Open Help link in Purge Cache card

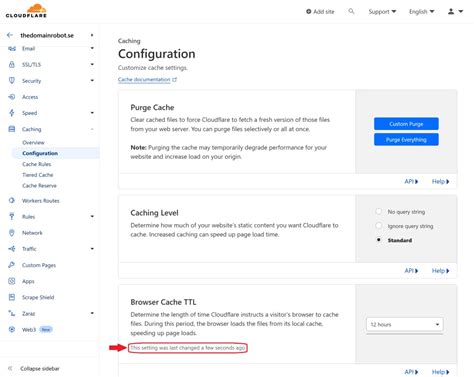(x=440, y=181)
